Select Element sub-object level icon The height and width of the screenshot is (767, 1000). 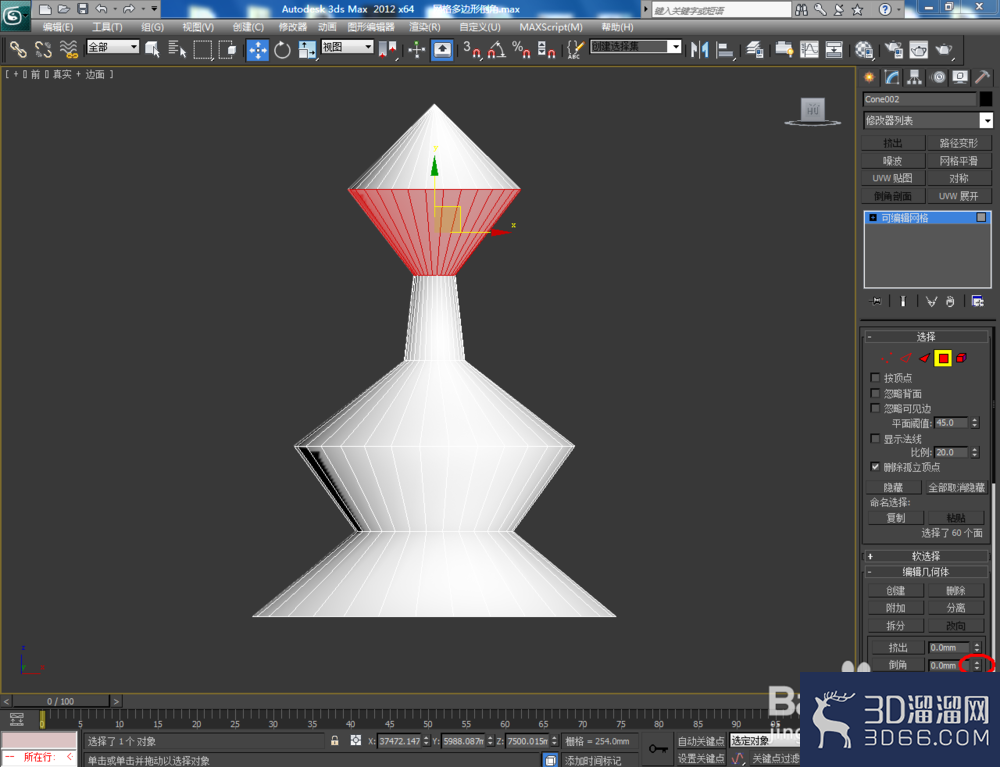click(x=961, y=358)
